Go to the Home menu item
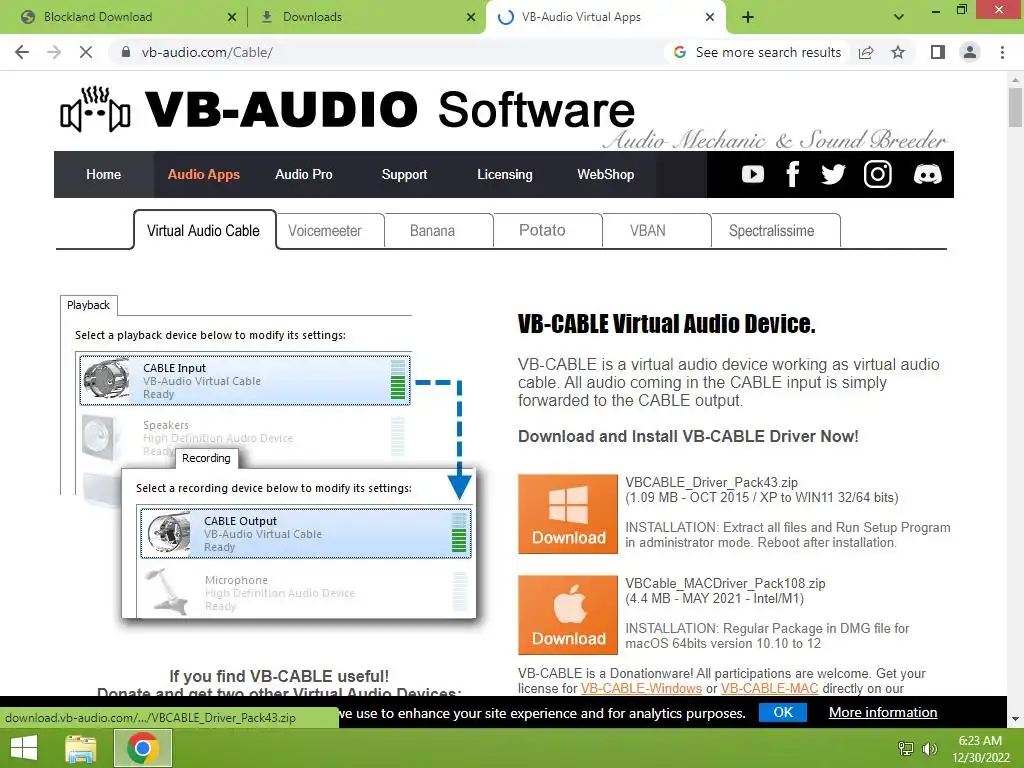The height and width of the screenshot is (768, 1024). 103,174
